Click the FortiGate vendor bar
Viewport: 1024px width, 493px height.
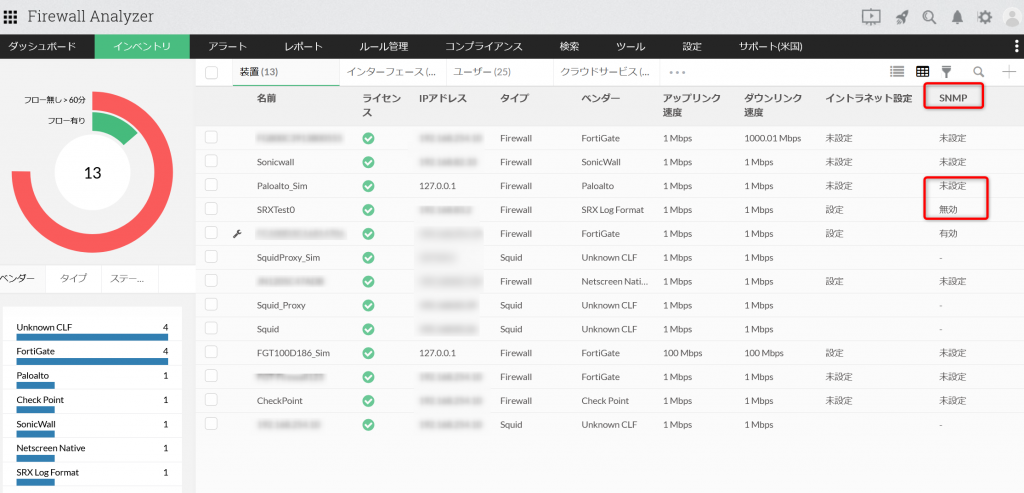92,357
